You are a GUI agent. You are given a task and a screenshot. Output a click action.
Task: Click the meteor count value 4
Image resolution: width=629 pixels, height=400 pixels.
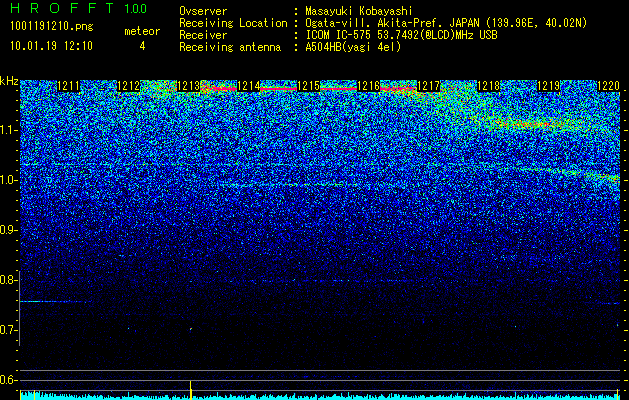click(142, 46)
